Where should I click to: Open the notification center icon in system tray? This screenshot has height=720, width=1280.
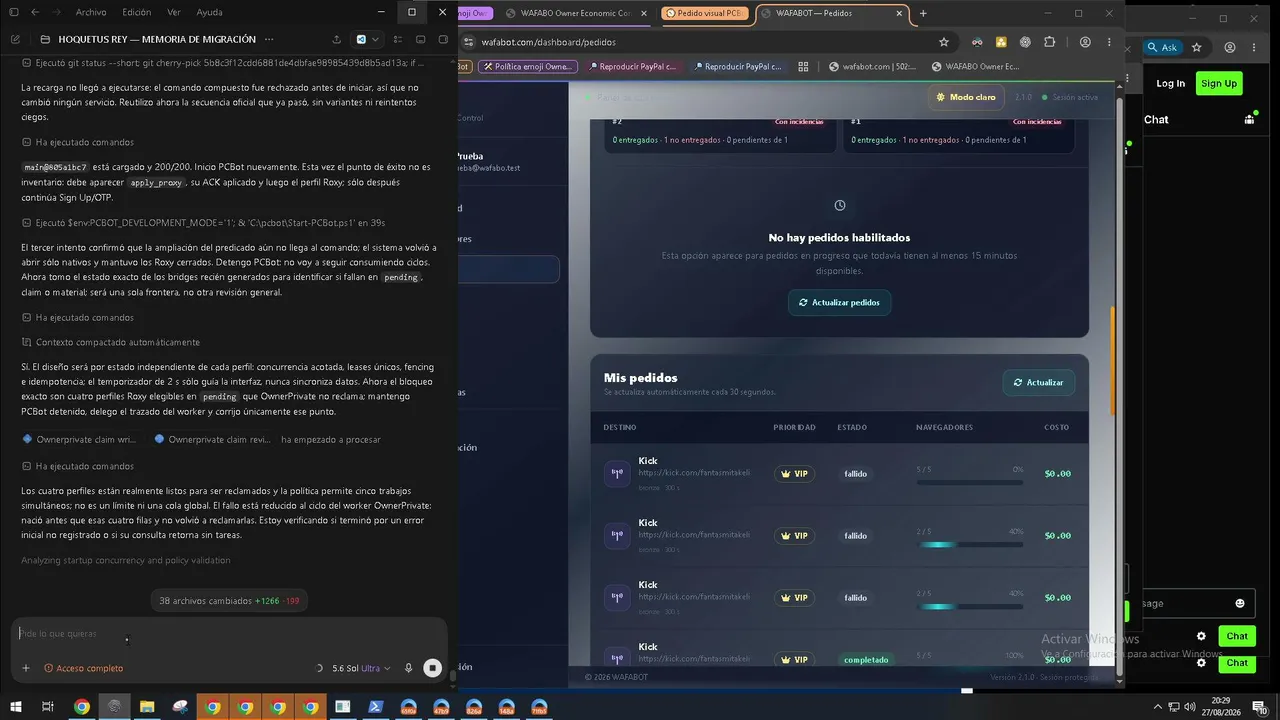point(1260,707)
